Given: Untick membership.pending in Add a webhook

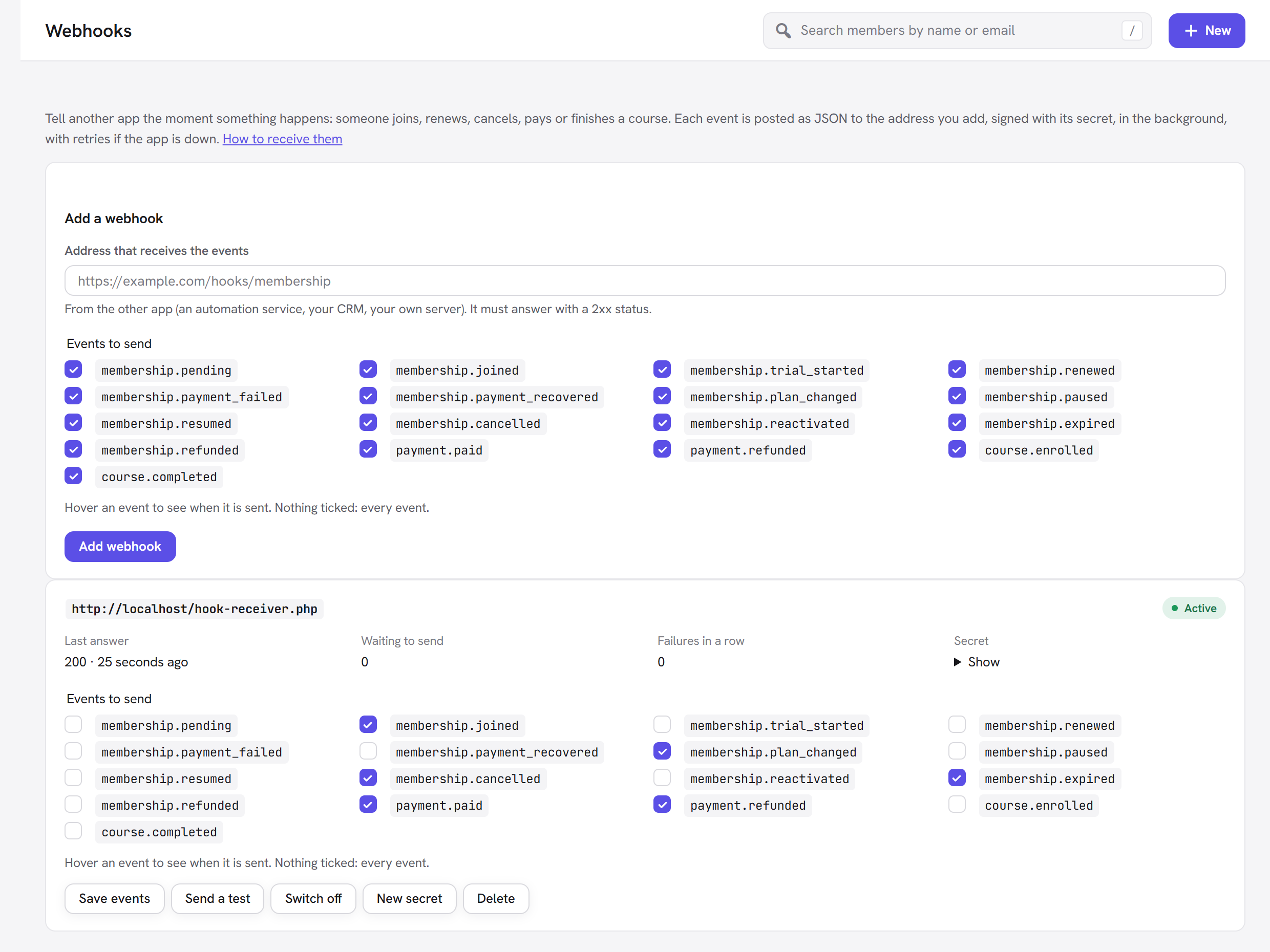Looking at the screenshot, I should [74, 370].
